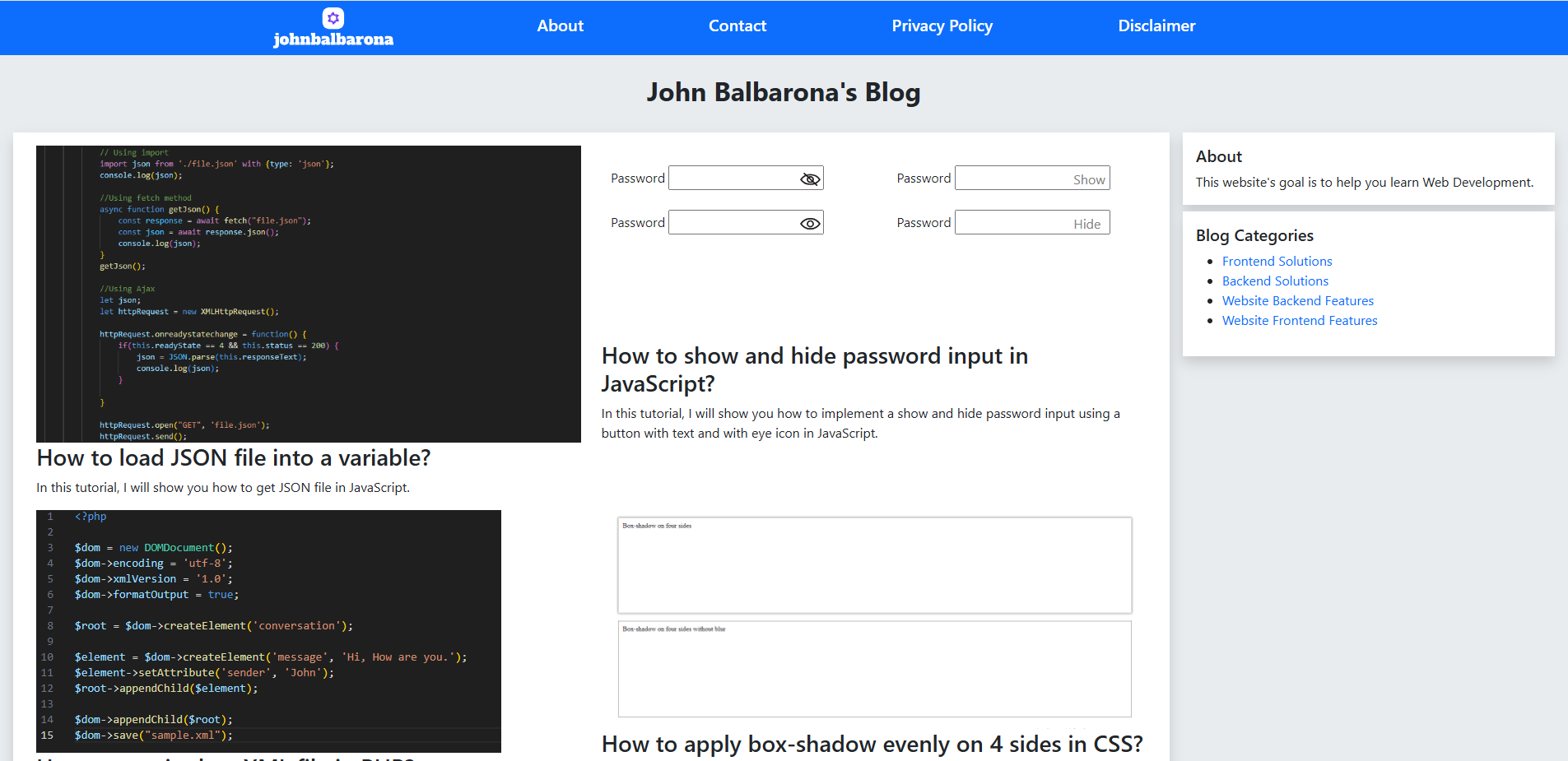Open the About page from the navigation bar
This screenshot has width=1568, height=761.
click(x=560, y=26)
